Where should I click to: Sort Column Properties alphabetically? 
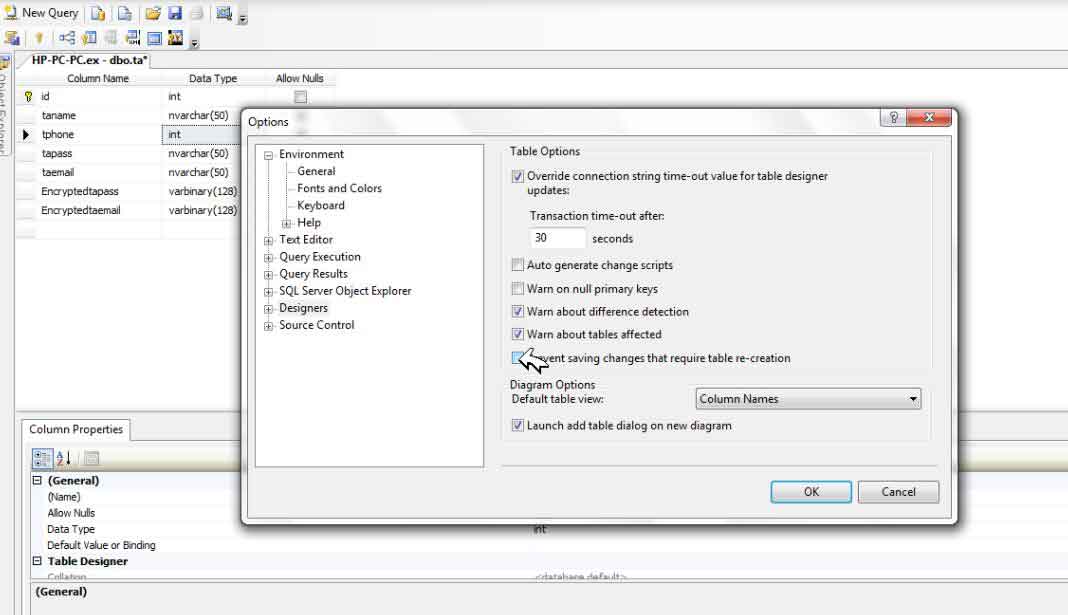63,458
